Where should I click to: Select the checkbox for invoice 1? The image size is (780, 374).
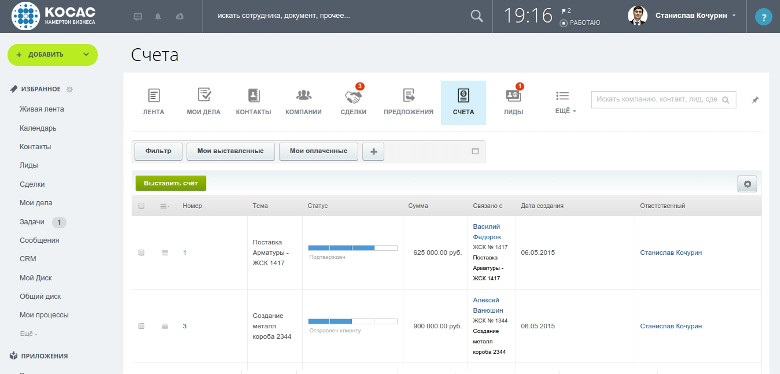141,253
